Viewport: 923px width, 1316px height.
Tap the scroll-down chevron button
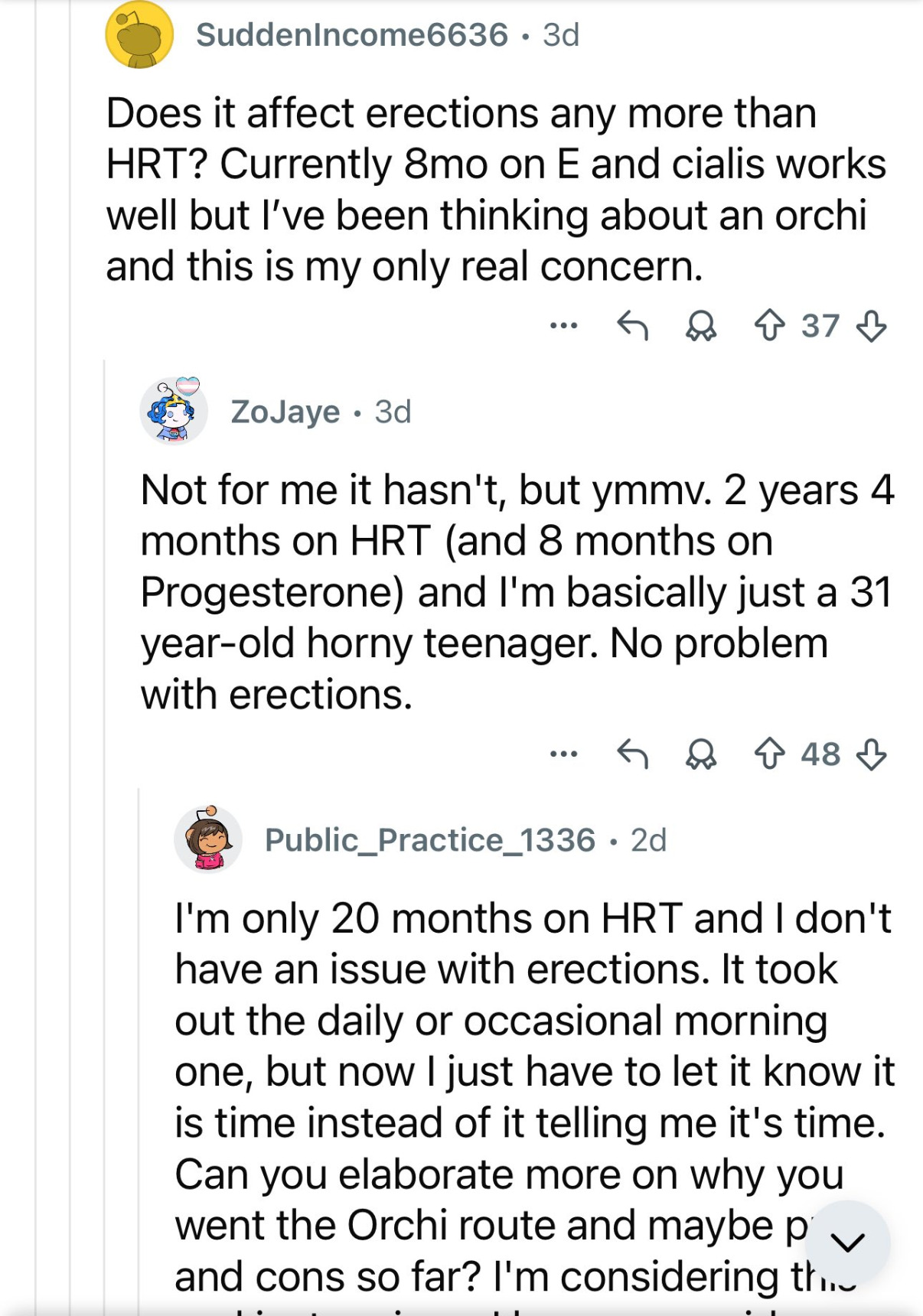847,1243
